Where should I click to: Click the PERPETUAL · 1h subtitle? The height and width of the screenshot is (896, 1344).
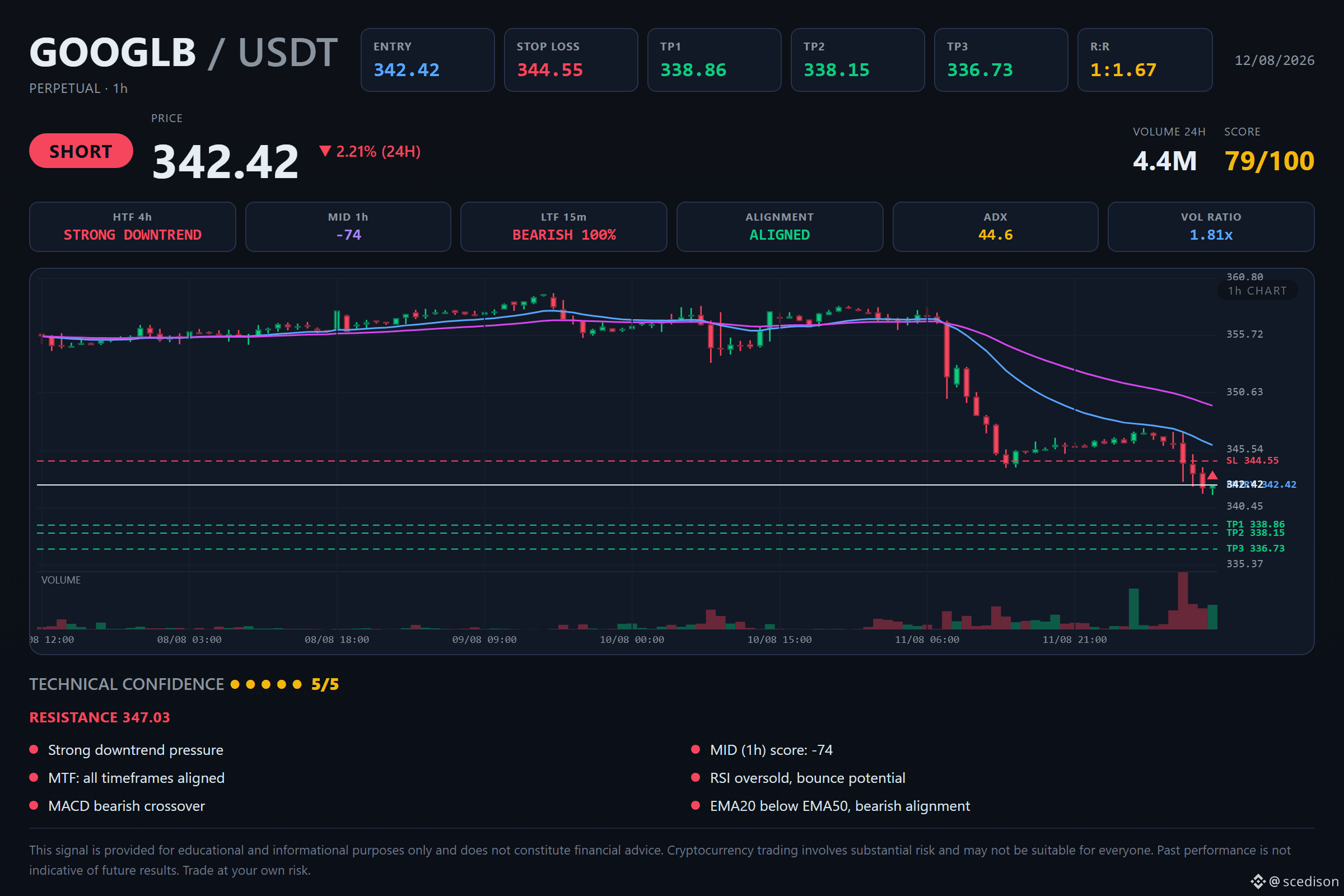78,88
